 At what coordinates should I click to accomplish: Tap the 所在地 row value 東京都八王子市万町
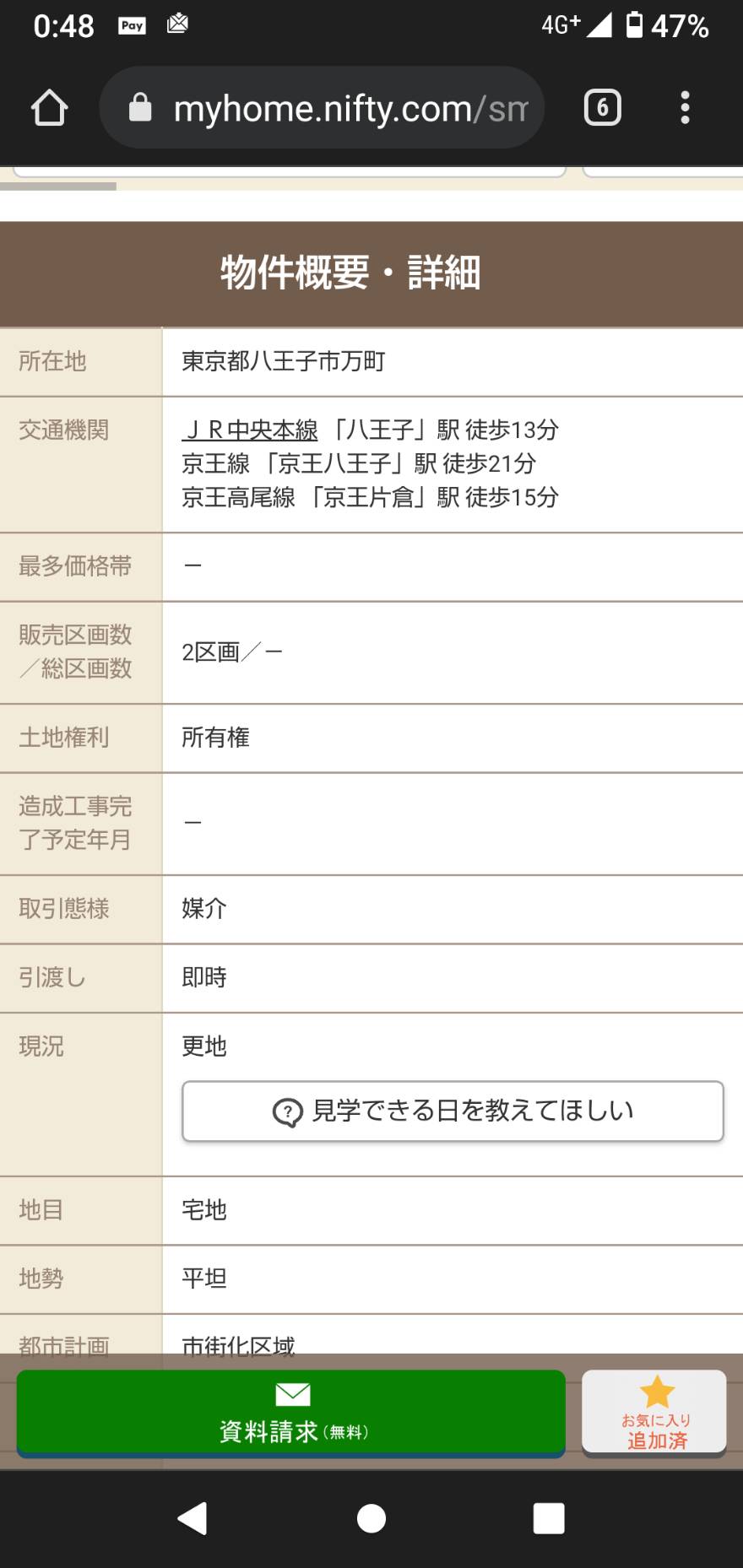(284, 361)
